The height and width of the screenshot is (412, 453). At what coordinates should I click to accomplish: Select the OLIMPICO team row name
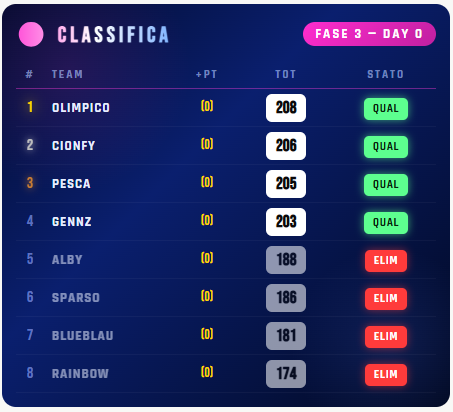[81, 108]
